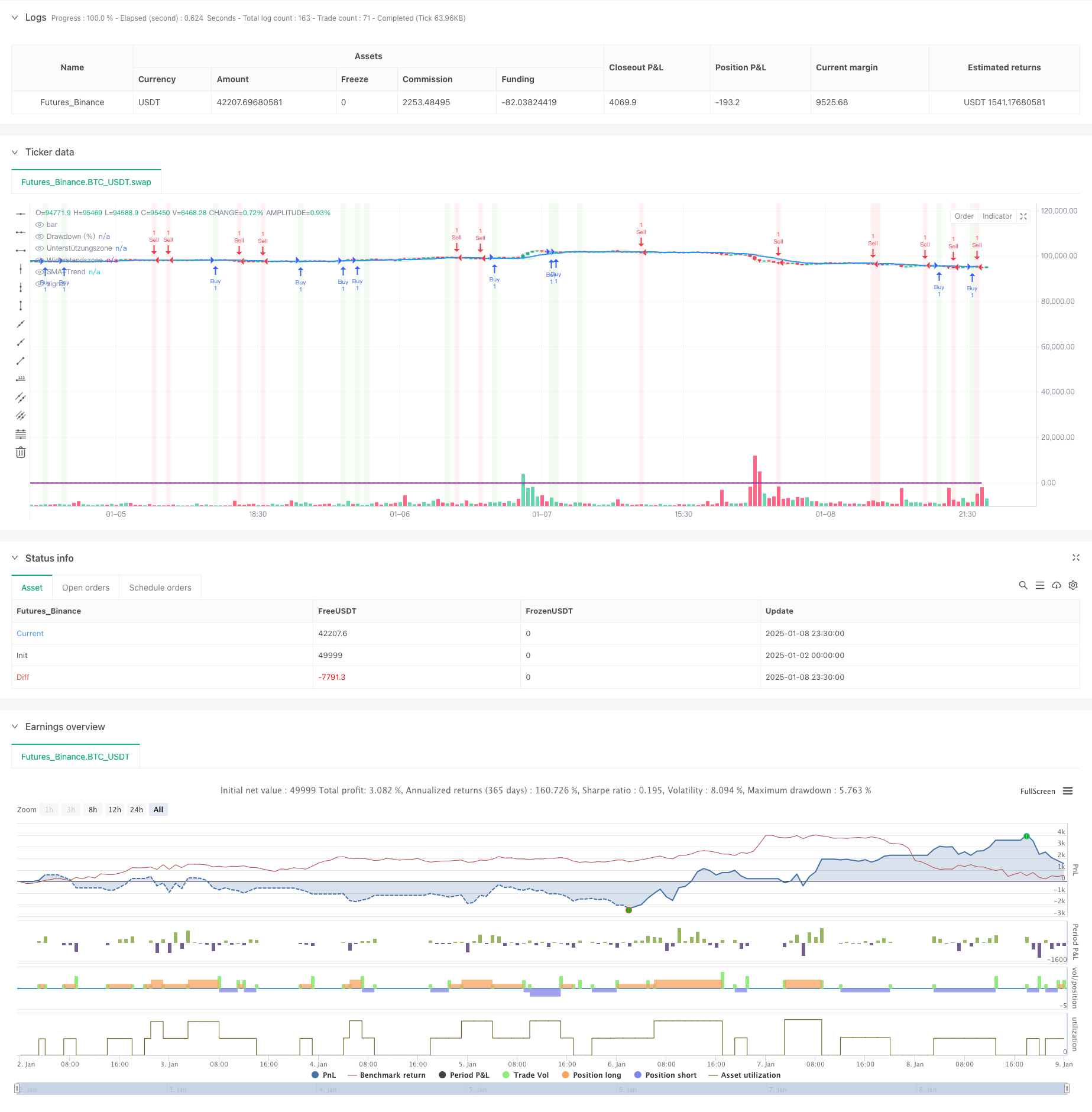The width and height of the screenshot is (1092, 1112).
Task: Click the Commission value 2253.48495
Action: point(426,102)
